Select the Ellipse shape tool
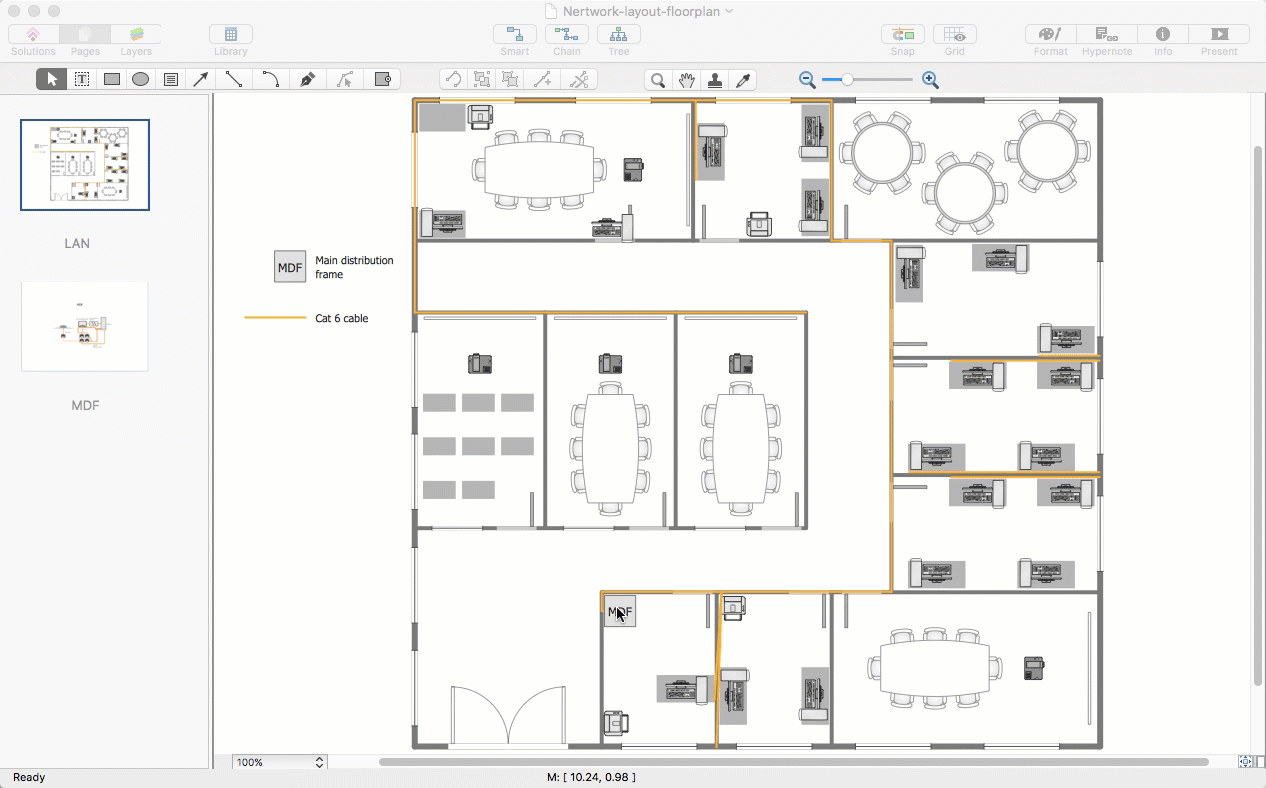The width and height of the screenshot is (1266, 788). coord(141,80)
